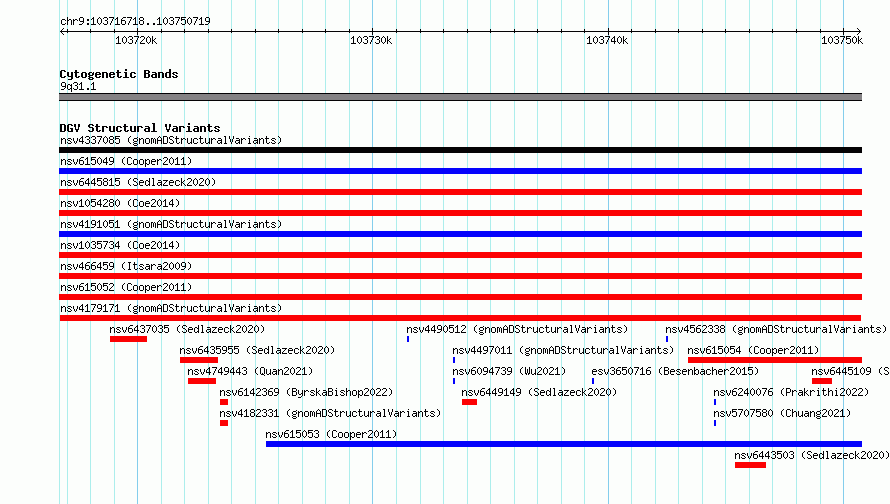Screen dimensions: 890x504
Task: Open the nsv4337085 (gnomADStructuralVariants) label
Action: coord(171,140)
